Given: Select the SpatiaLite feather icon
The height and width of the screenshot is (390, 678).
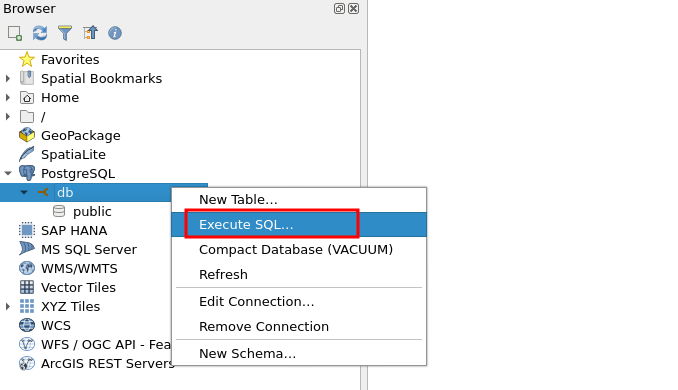Looking at the screenshot, I should (x=27, y=154).
